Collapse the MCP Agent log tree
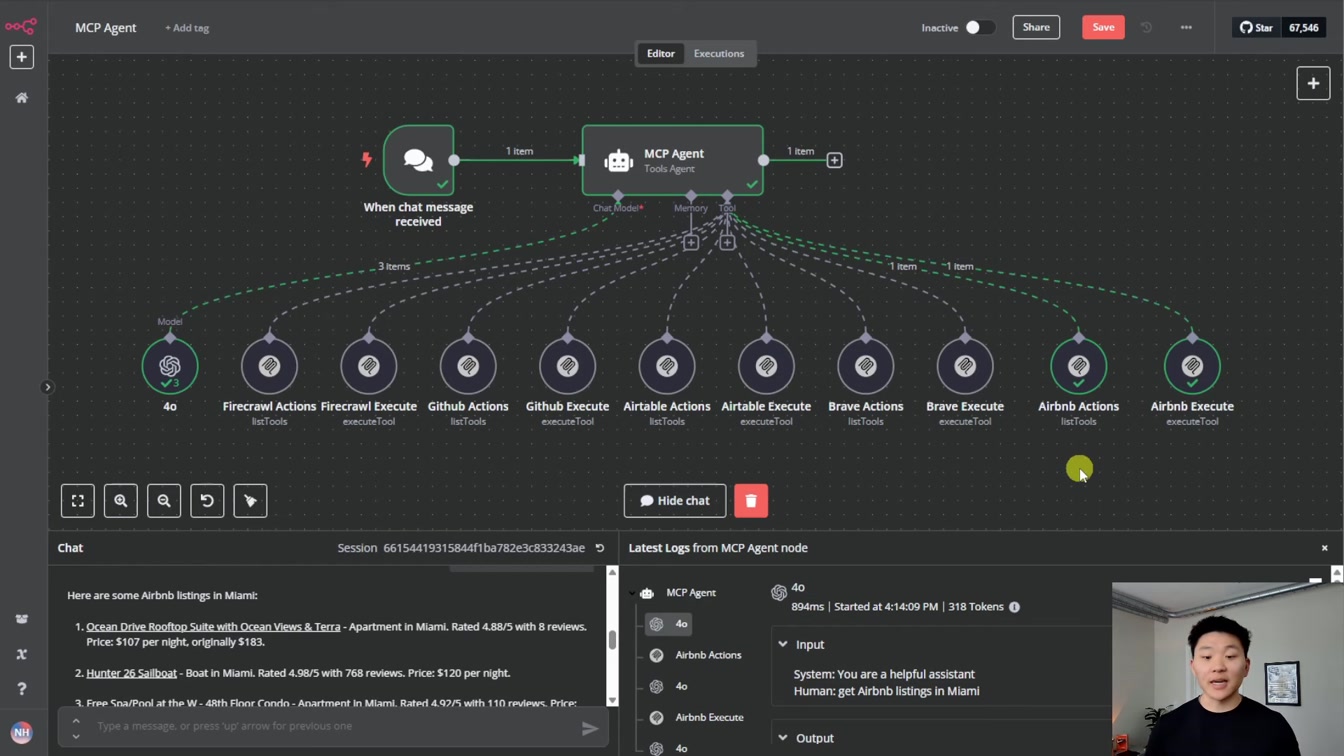This screenshot has height=756, width=1344. pyautogui.click(x=633, y=593)
